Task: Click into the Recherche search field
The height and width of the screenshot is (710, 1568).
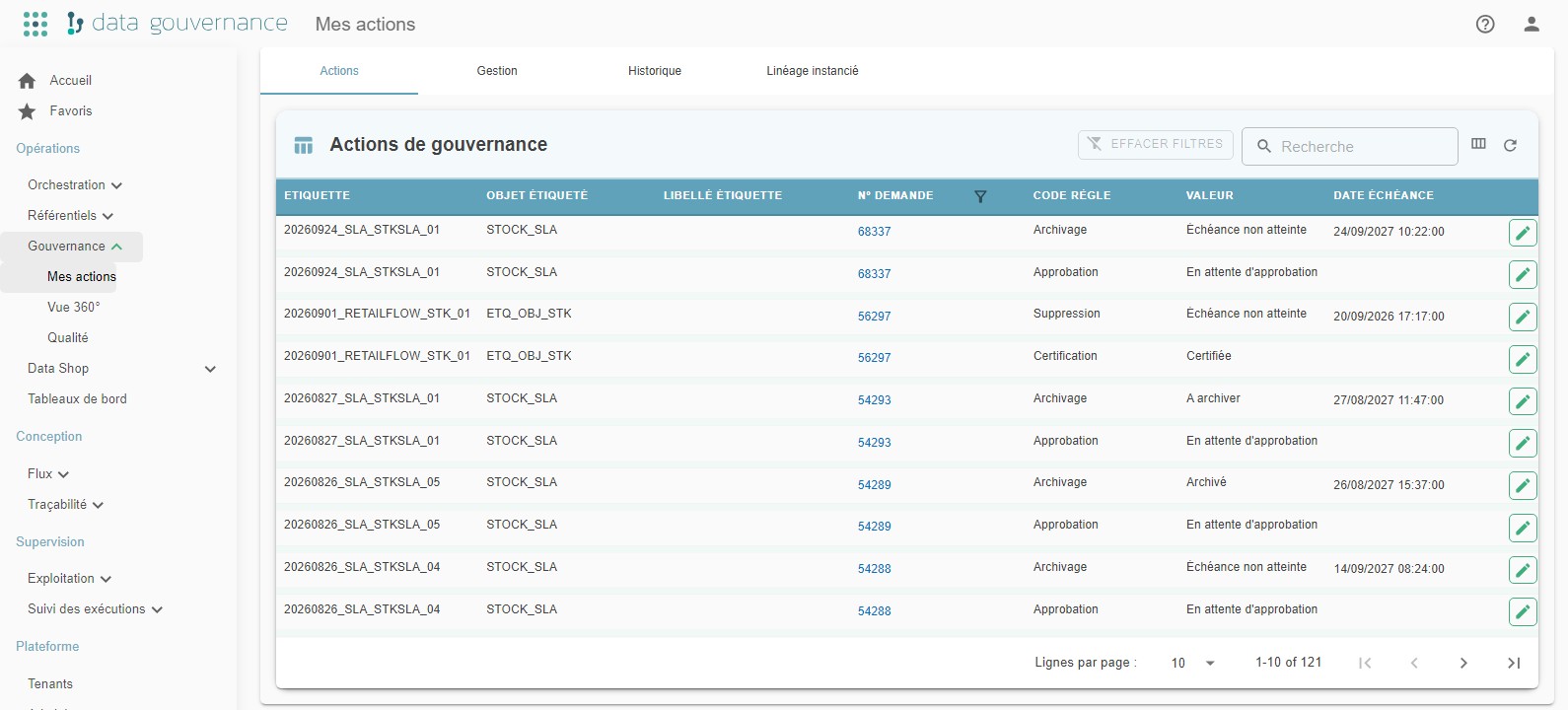Action: coord(1349,146)
